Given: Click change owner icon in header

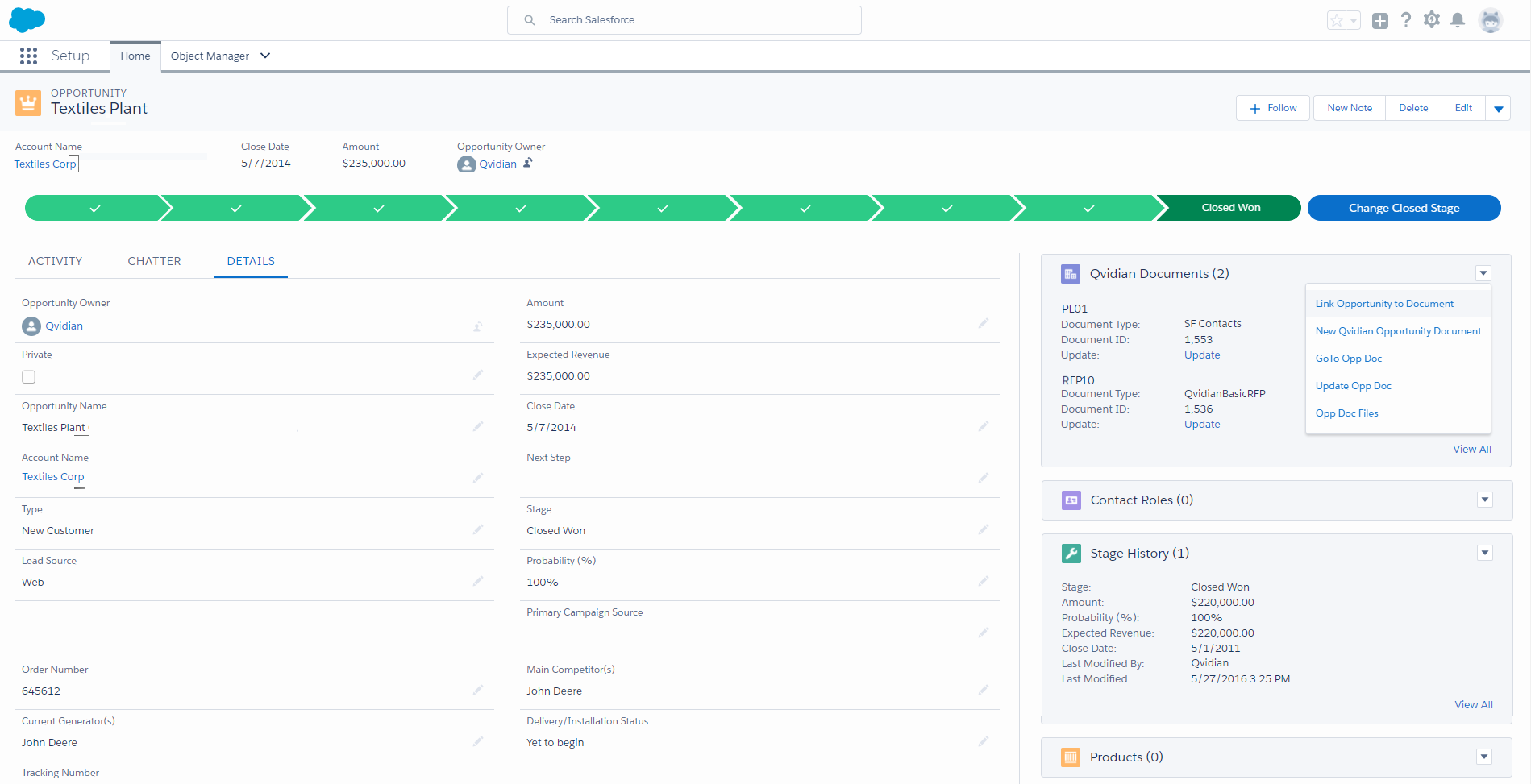Looking at the screenshot, I should click(528, 163).
